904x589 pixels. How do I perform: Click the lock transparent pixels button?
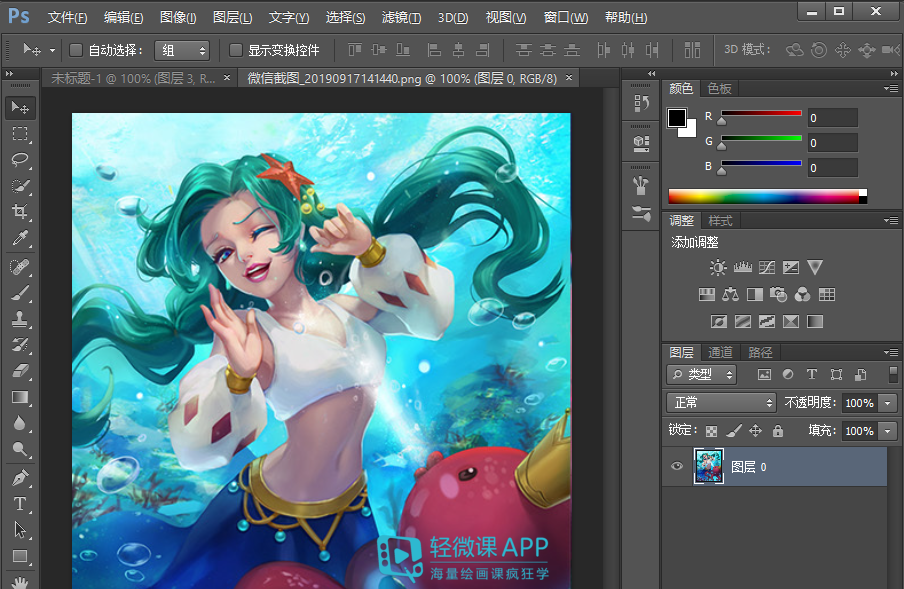[712, 430]
